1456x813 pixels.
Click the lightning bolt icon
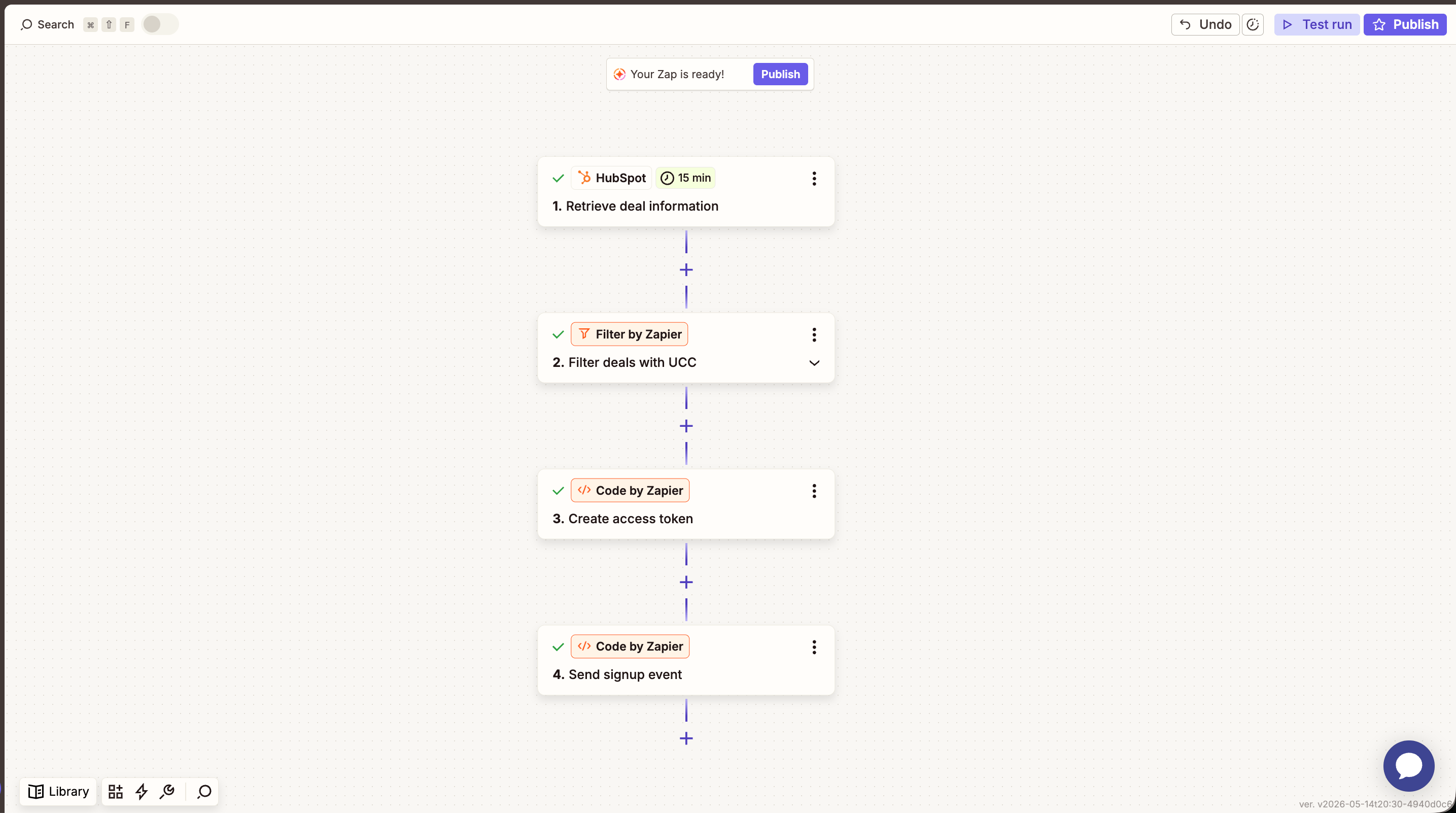[142, 792]
